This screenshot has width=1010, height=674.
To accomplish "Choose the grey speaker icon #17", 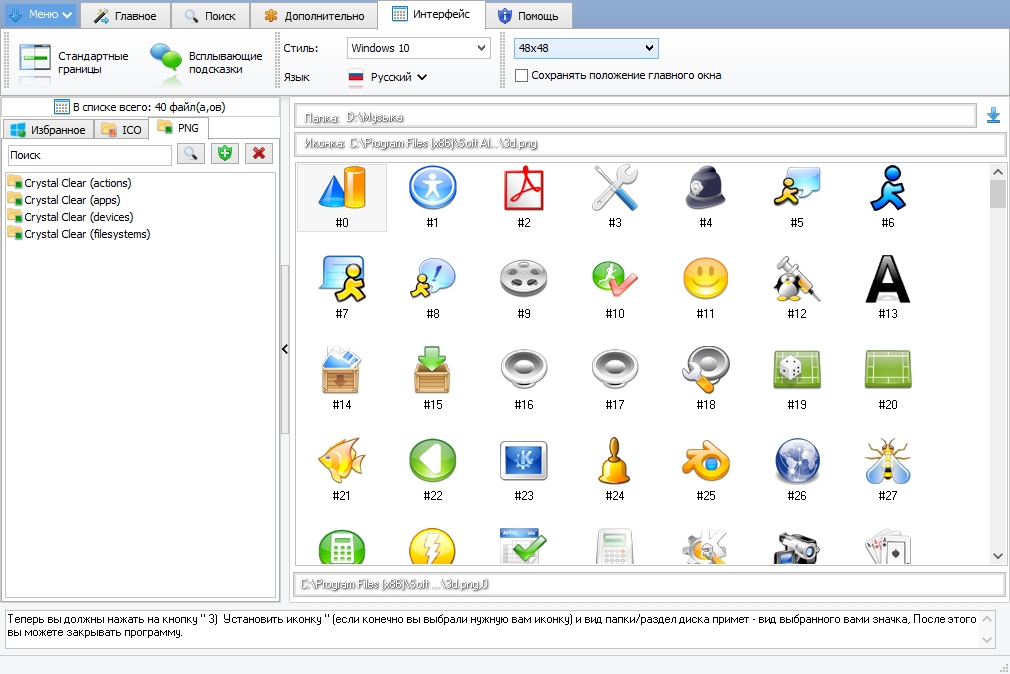I will (615, 370).
